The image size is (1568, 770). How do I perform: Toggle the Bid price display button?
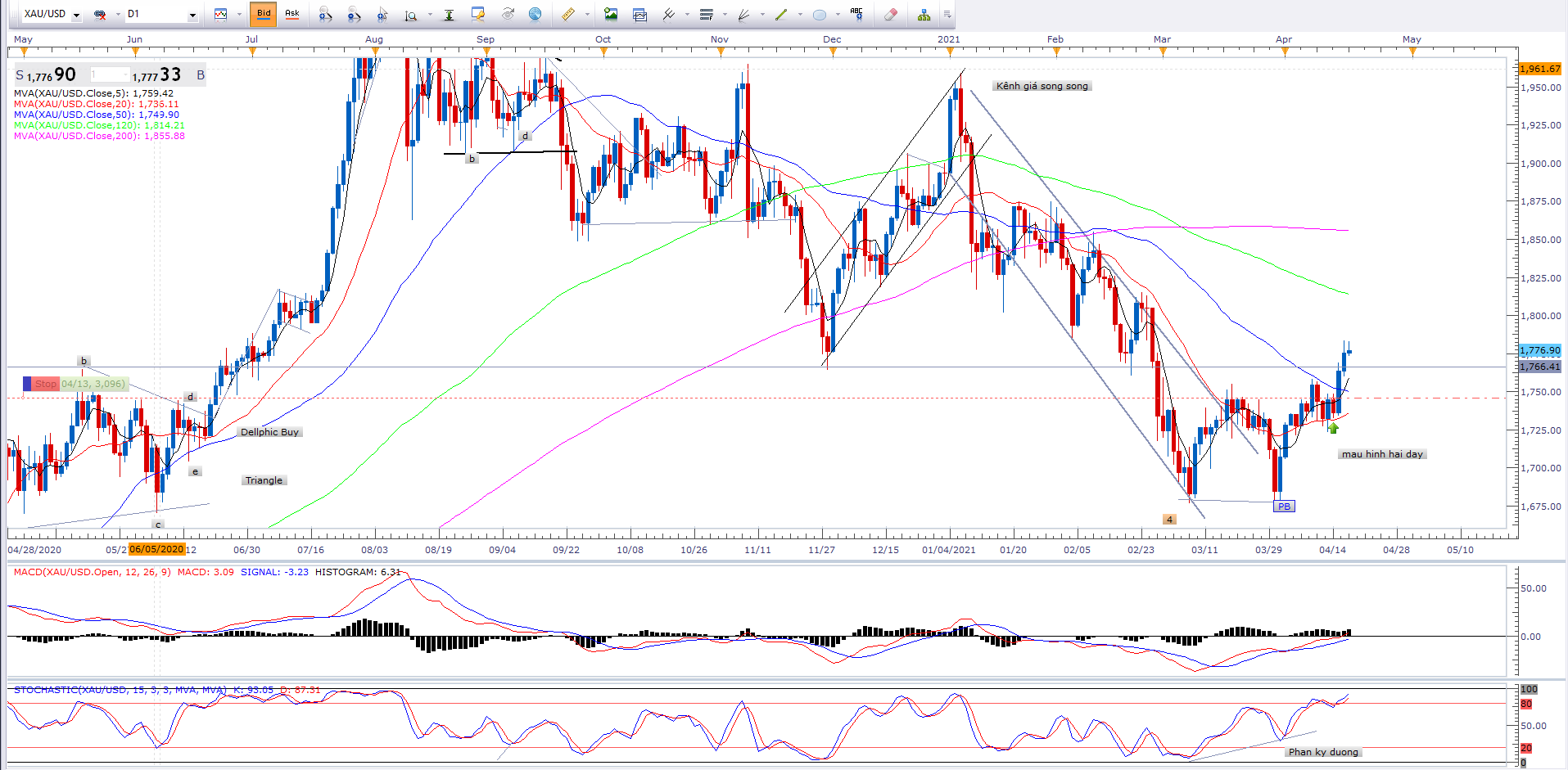(264, 14)
